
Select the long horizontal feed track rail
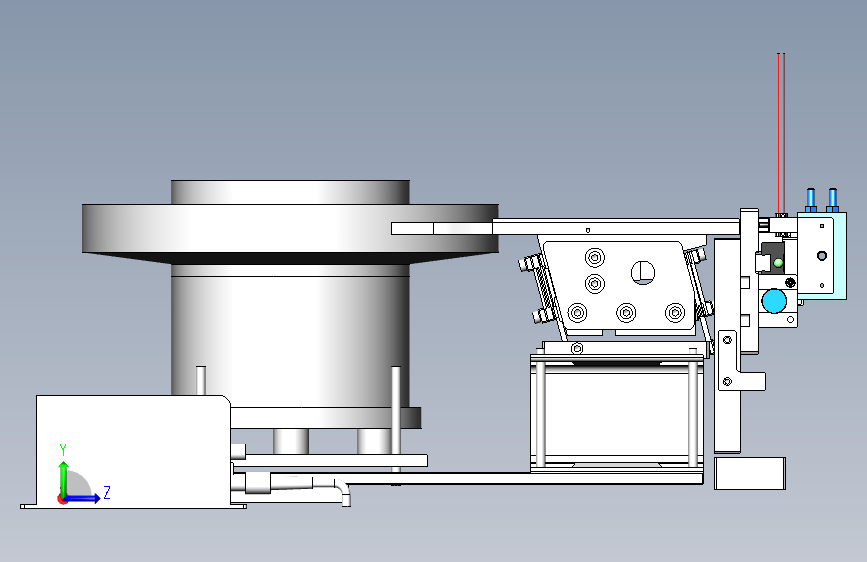(616, 226)
